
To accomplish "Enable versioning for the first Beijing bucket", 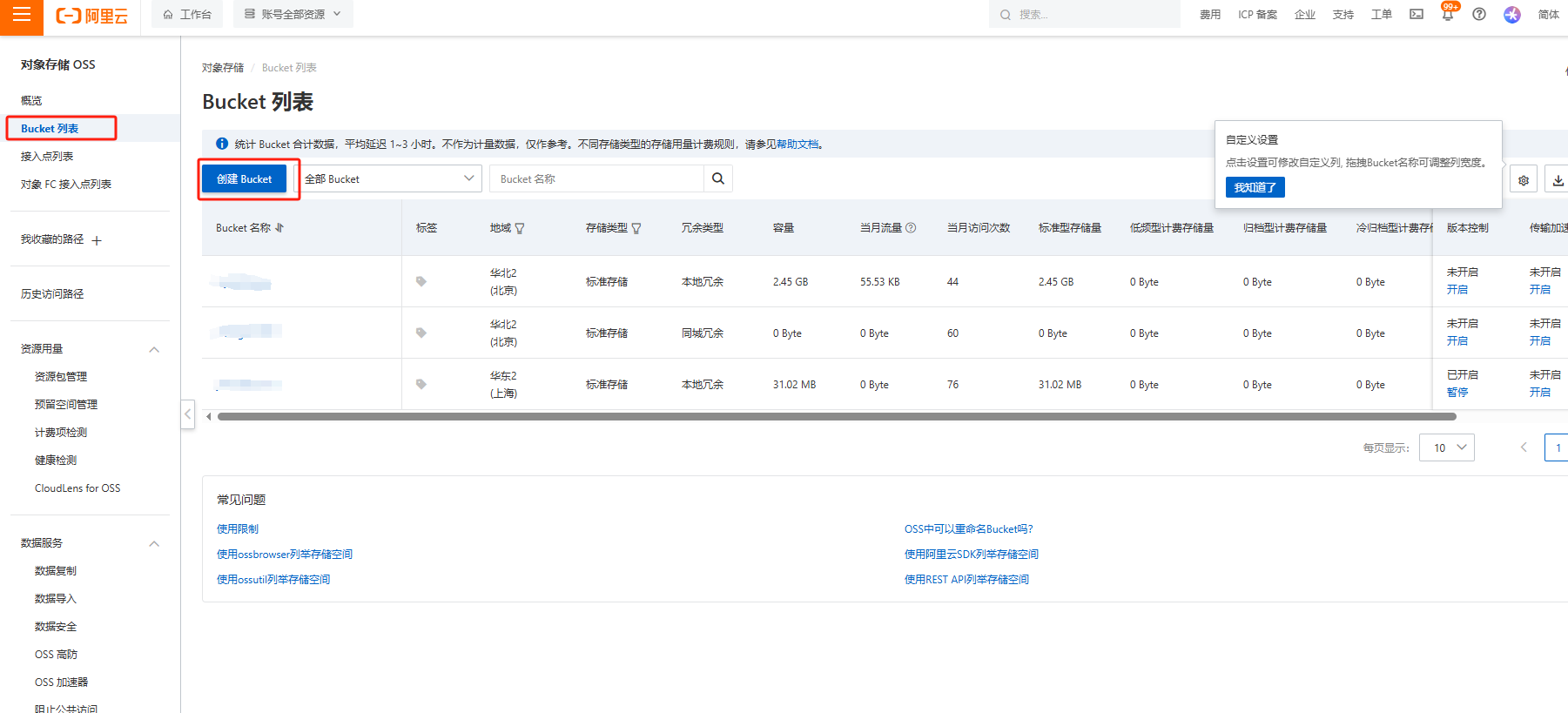I will pyautogui.click(x=1457, y=290).
